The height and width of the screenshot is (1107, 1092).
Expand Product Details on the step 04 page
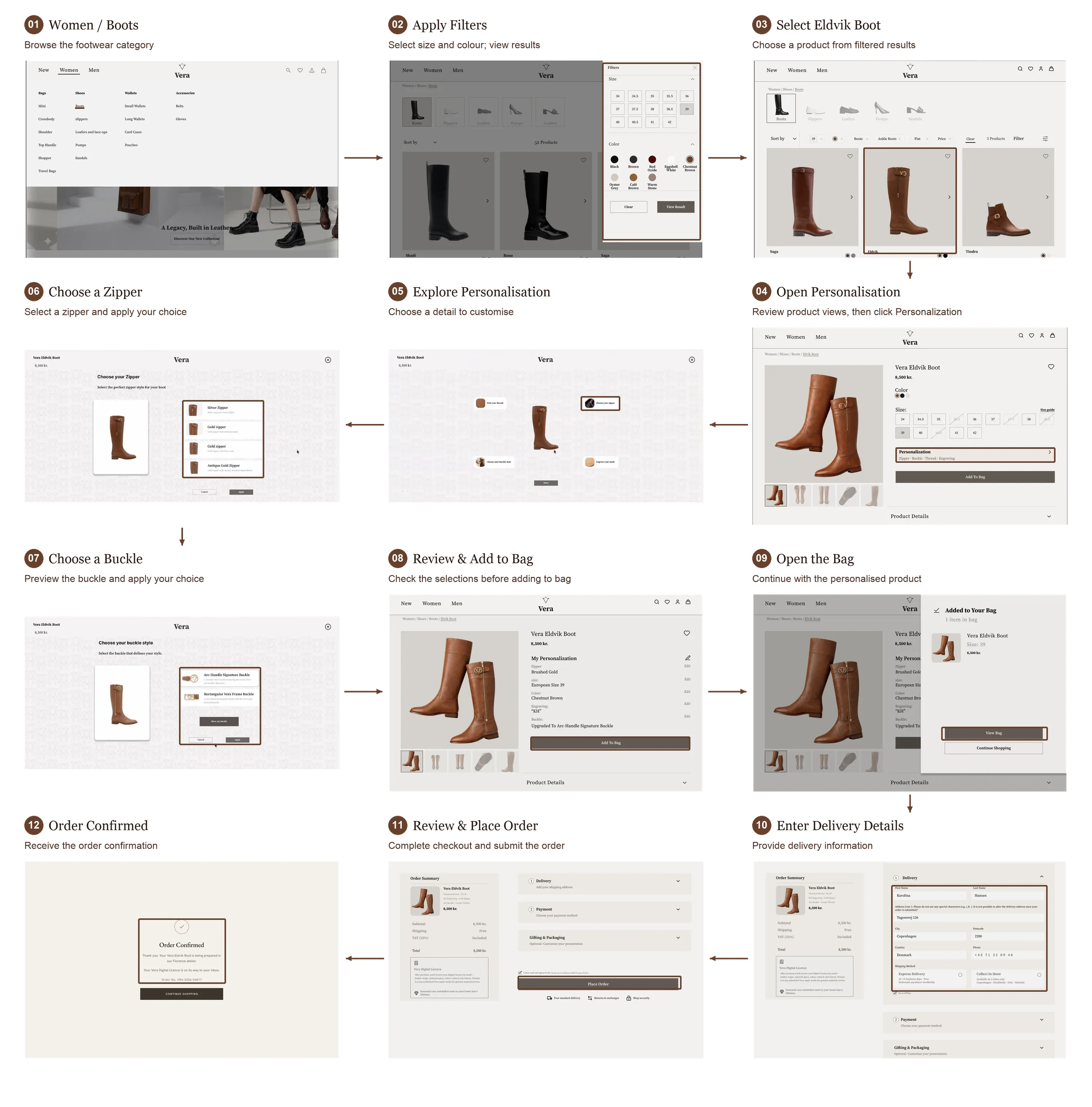[x=1049, y=516]
